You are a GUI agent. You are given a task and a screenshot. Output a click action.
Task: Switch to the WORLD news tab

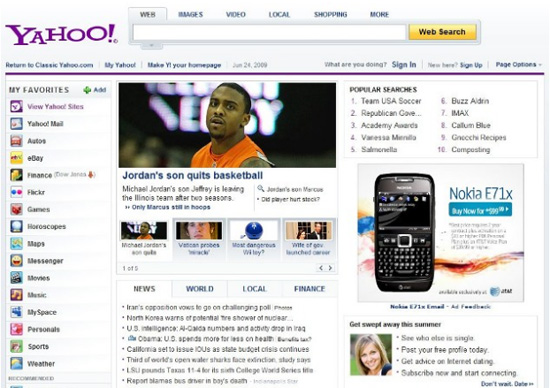point(200,289)
